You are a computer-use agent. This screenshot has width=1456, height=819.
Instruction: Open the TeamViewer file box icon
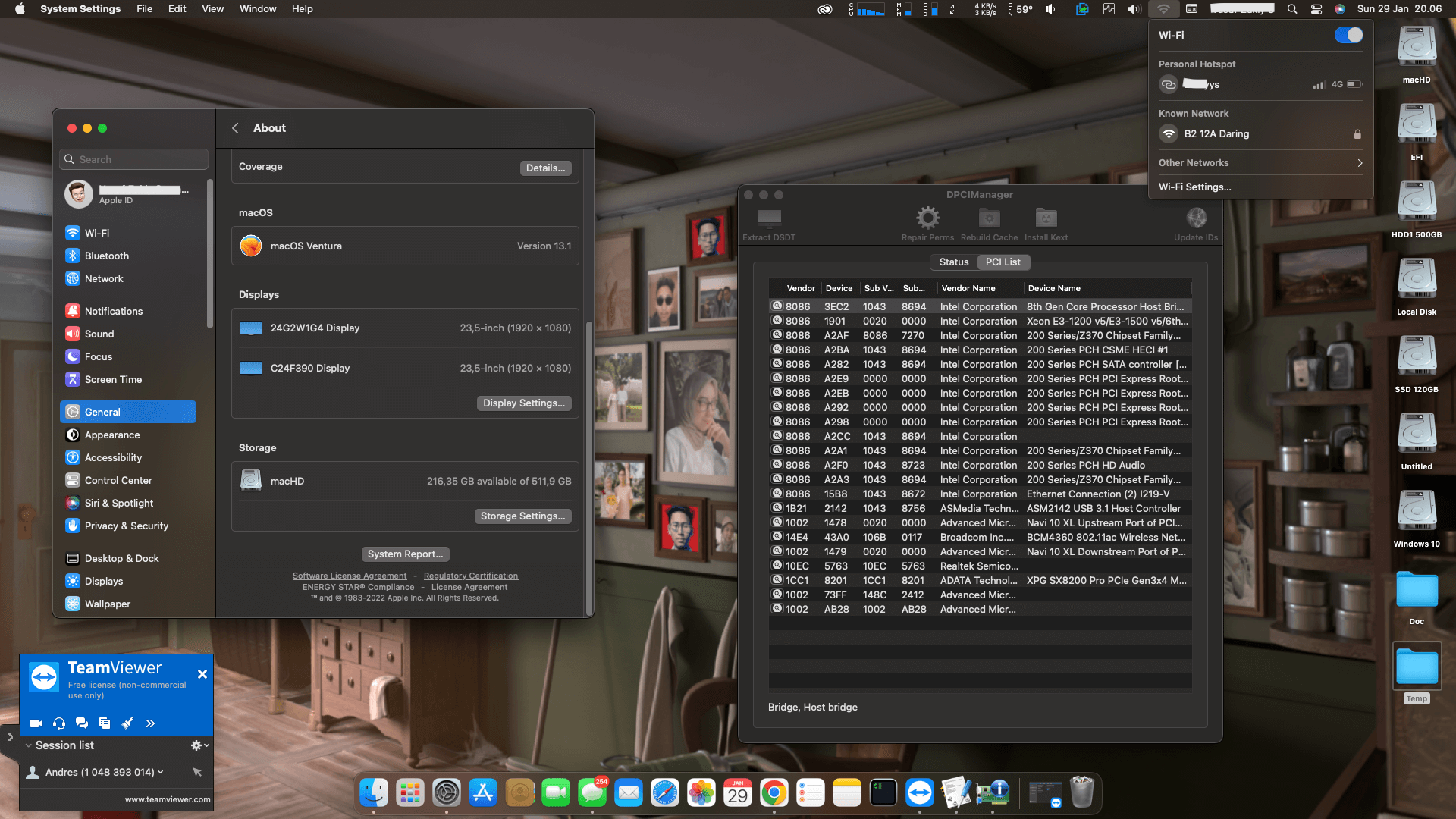pyautogui.click(x=105, y=723)
